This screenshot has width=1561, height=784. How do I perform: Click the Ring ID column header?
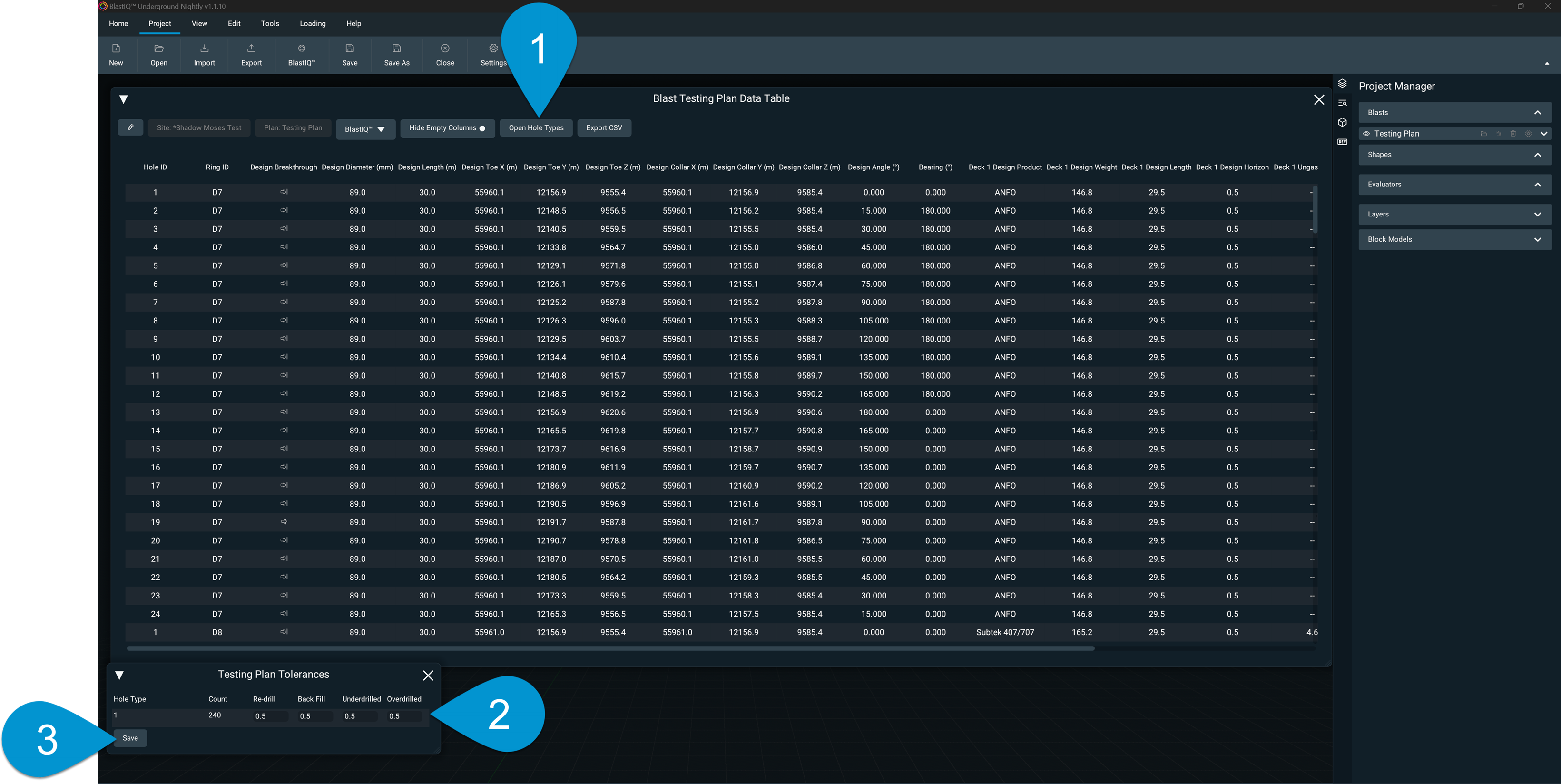[217, 167]
